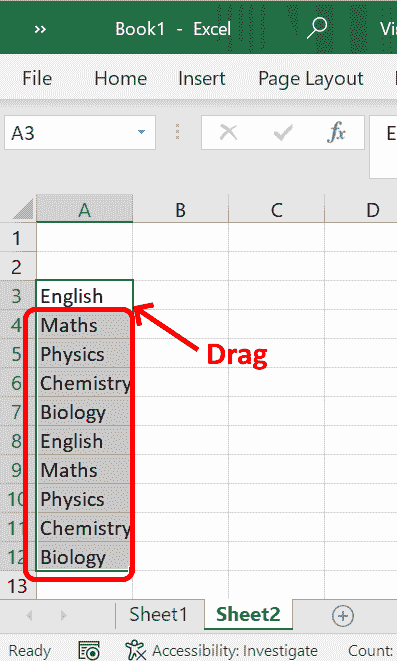Click the Cancel X icon in formula bar

pyautogui.click(x=228, y=132)
